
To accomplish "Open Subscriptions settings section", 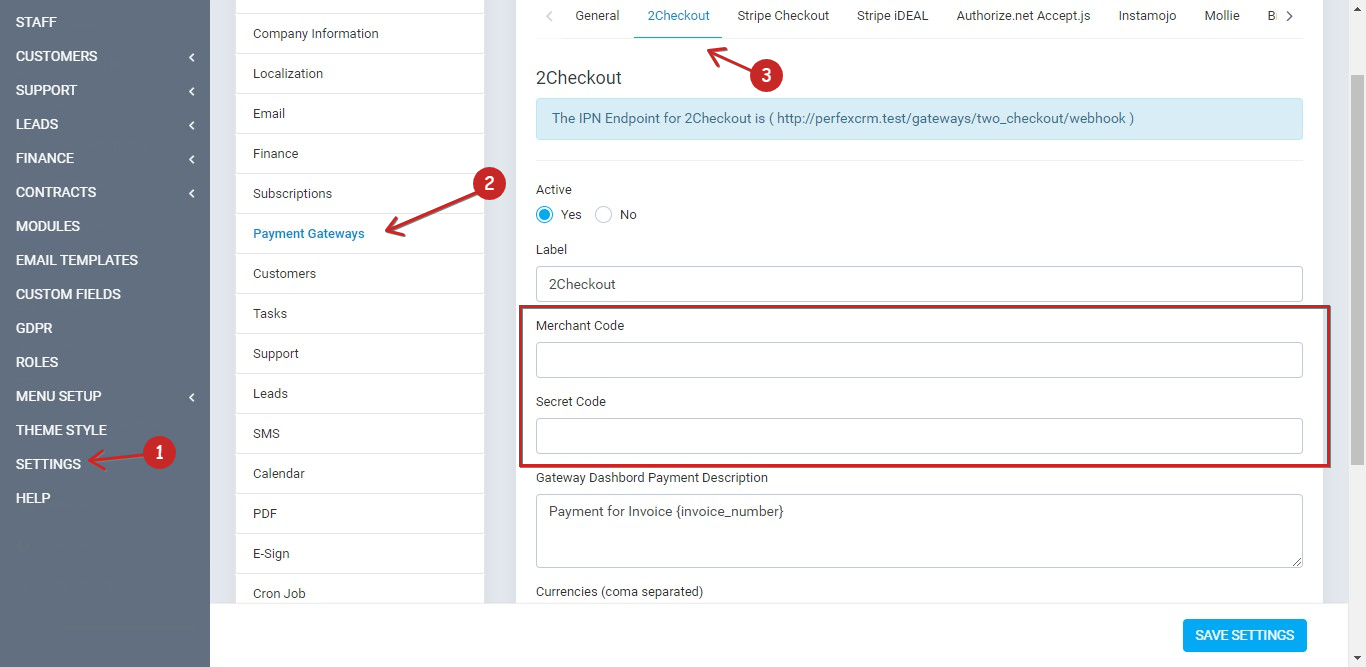I will coord(360,194).
